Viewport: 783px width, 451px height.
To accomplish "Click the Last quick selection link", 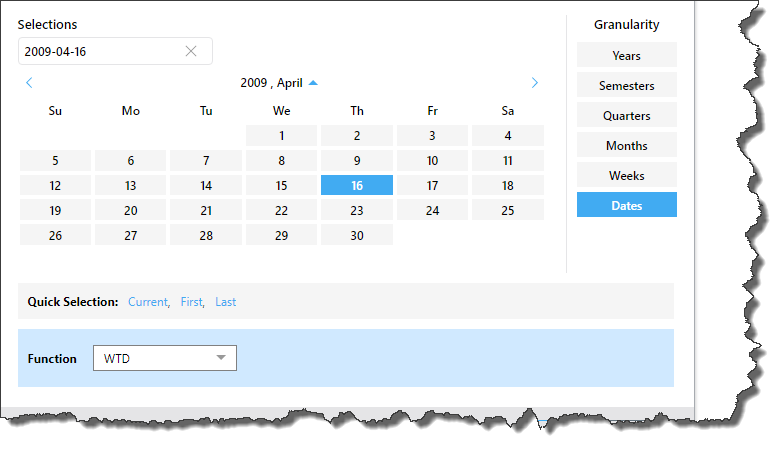I will pyautogui.click(x=225, y=301).
